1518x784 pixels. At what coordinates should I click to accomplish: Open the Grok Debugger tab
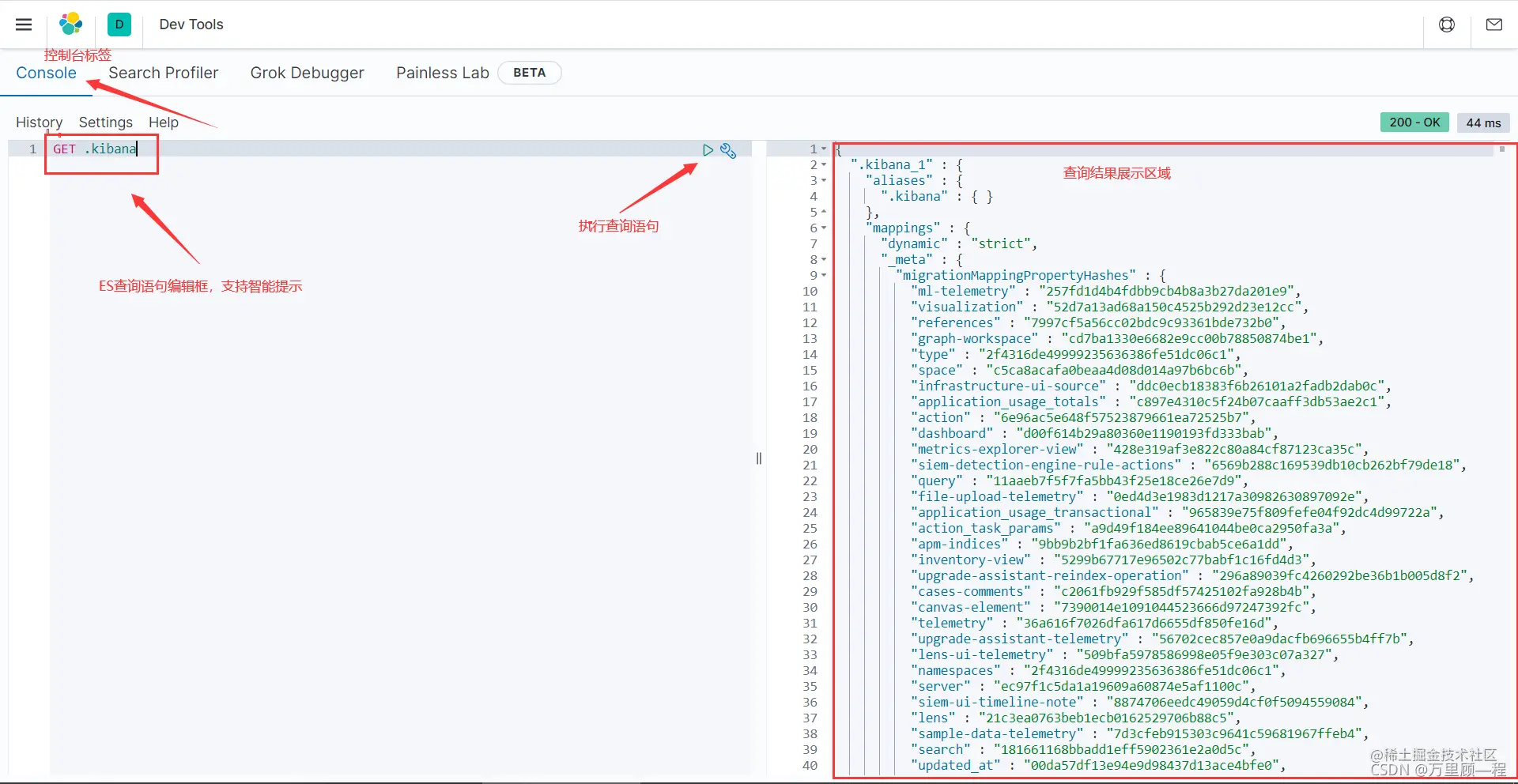click(x=308, y=73)
